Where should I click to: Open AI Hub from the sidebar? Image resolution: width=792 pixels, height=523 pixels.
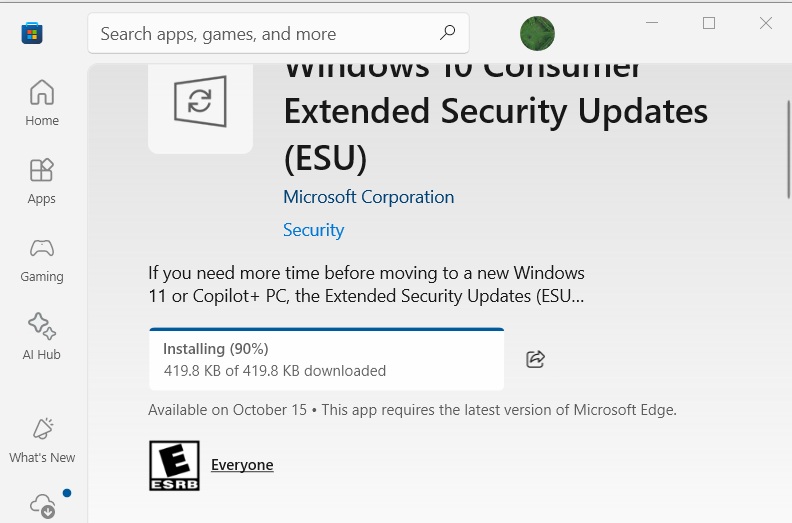point(42,337)
